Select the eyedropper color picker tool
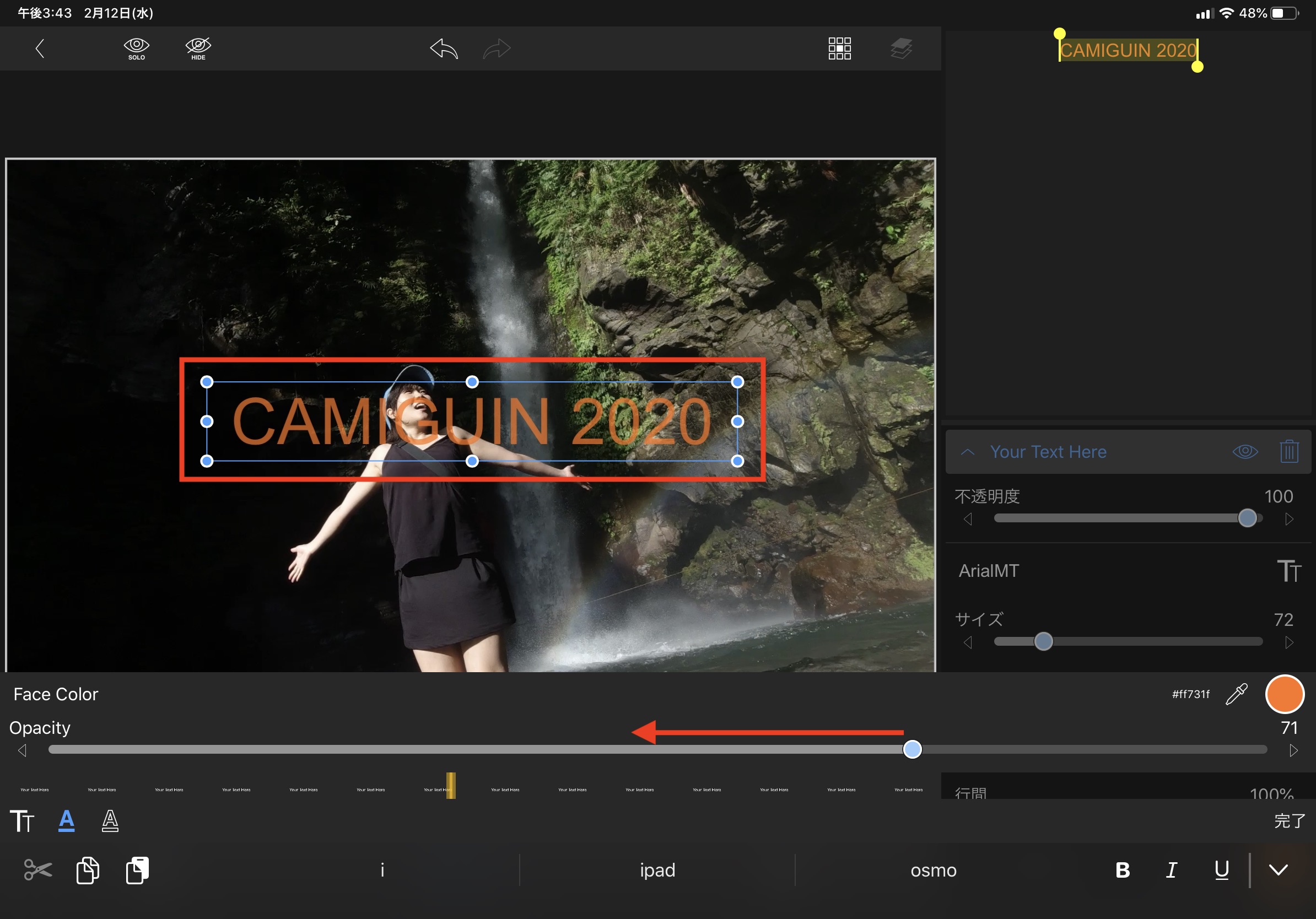The image size is (1316, 919). tap(1236, 694)
